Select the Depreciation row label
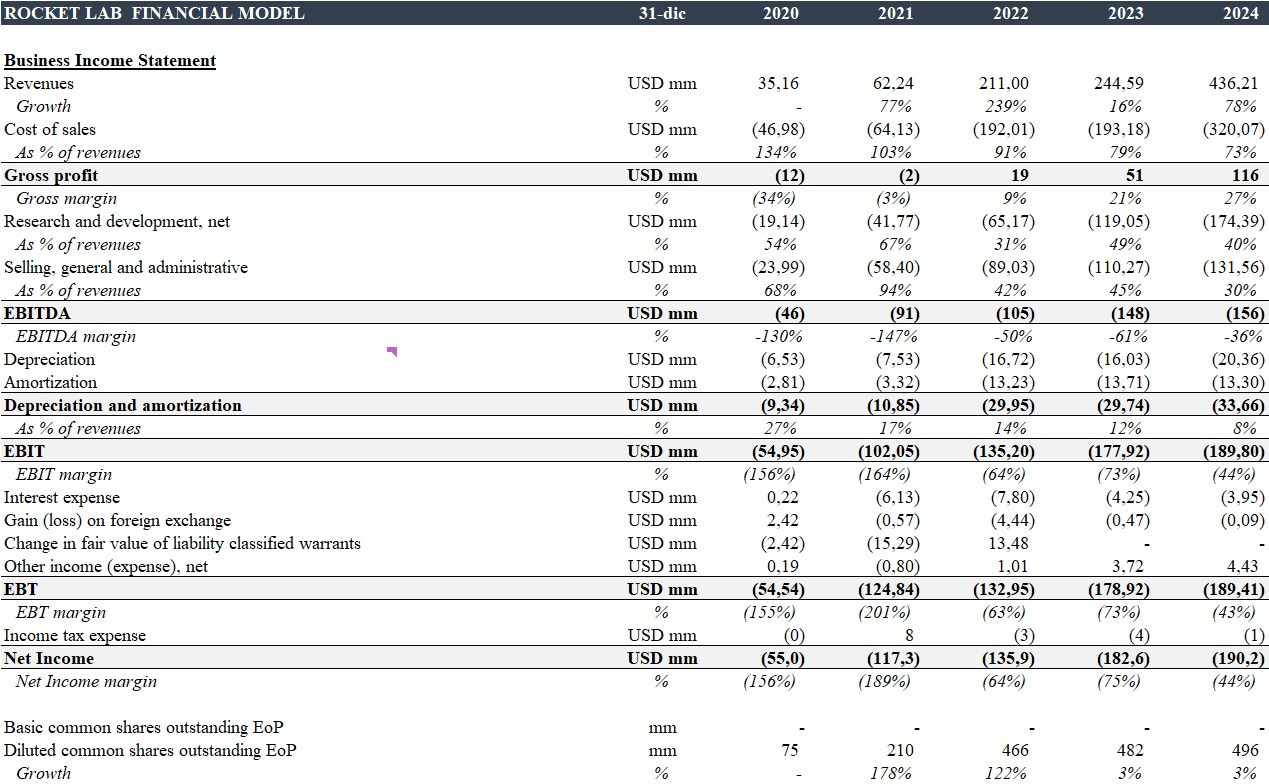 click(50, 359)
